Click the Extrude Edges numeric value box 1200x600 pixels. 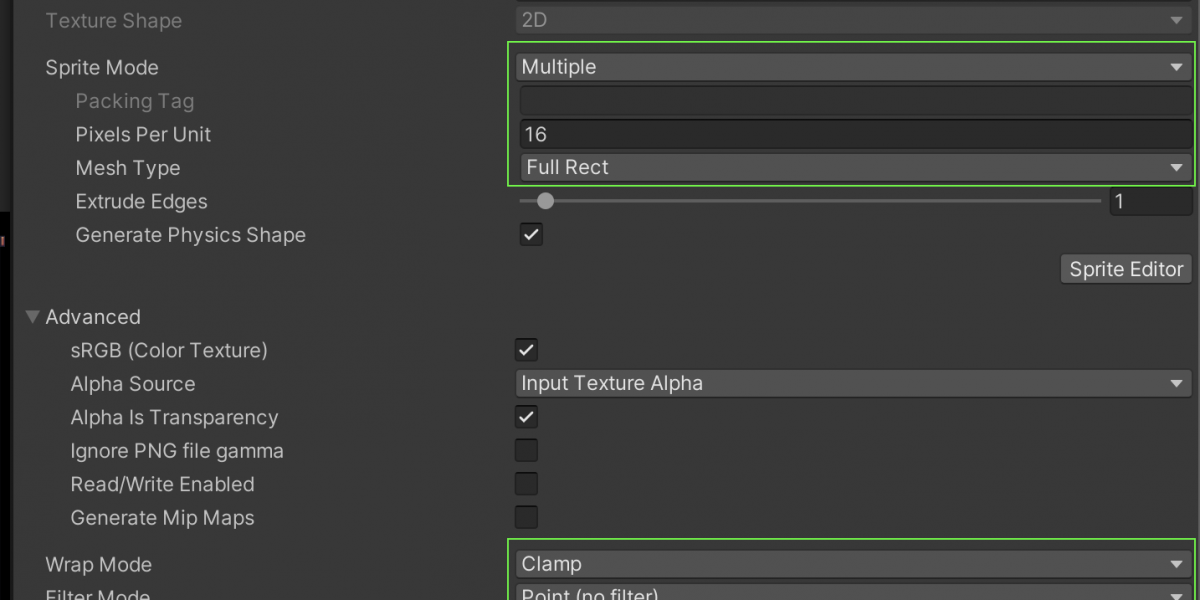[x=1150, y=202]
